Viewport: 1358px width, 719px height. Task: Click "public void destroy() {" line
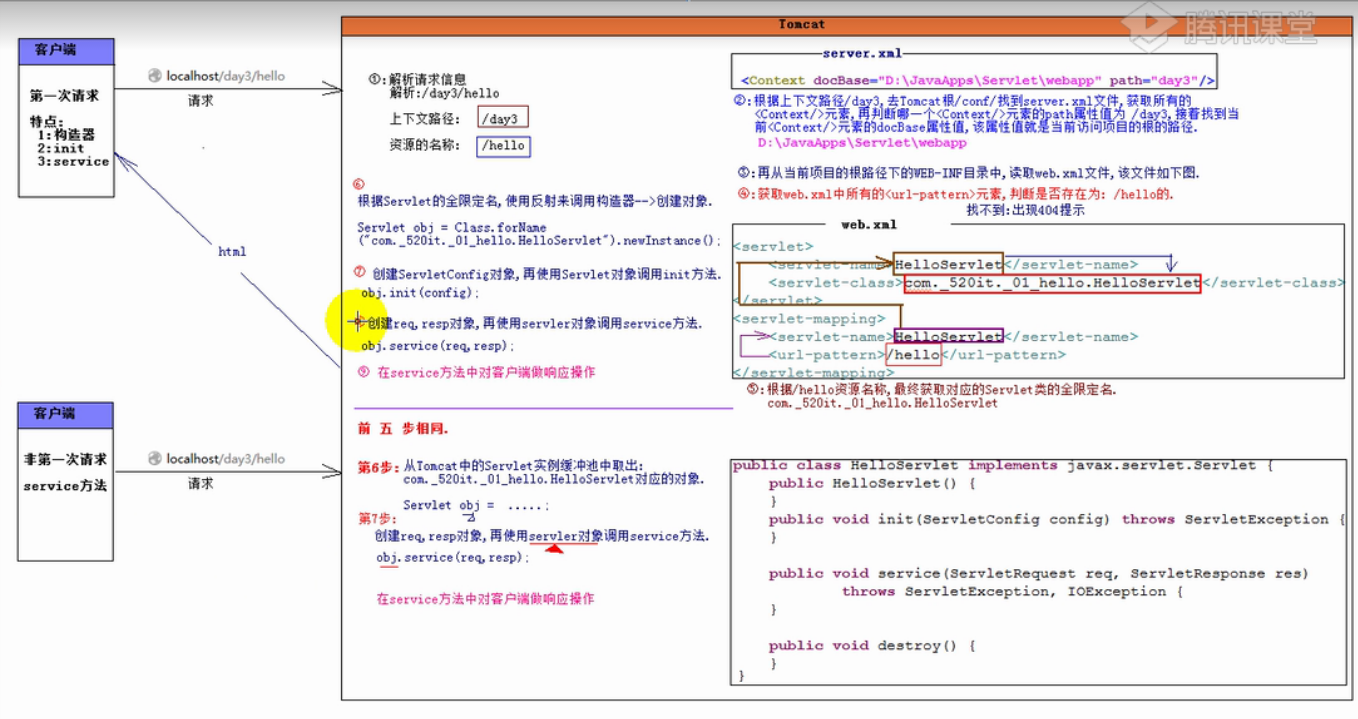pos(871,645)
